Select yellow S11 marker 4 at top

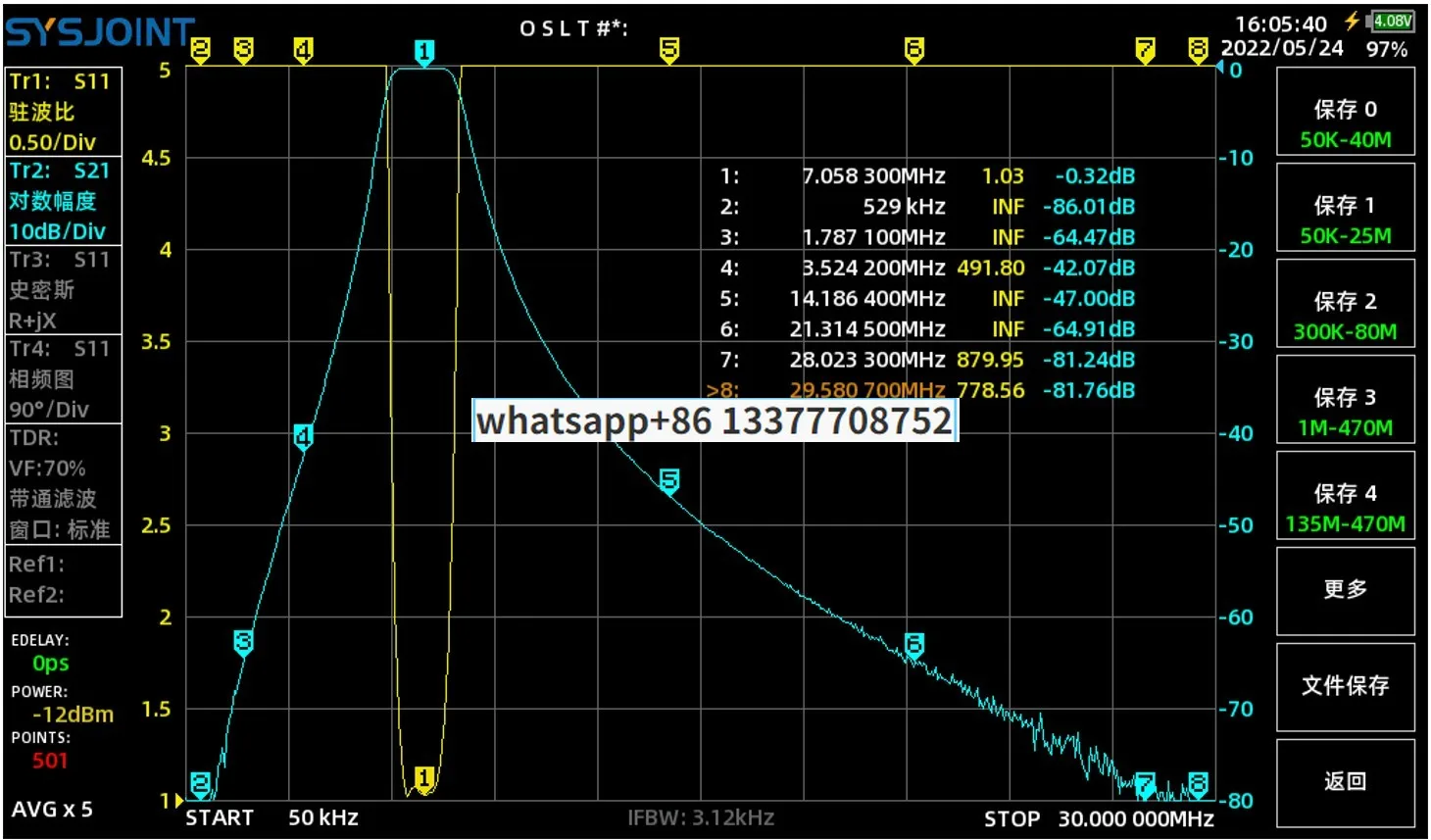pos(303,50)
